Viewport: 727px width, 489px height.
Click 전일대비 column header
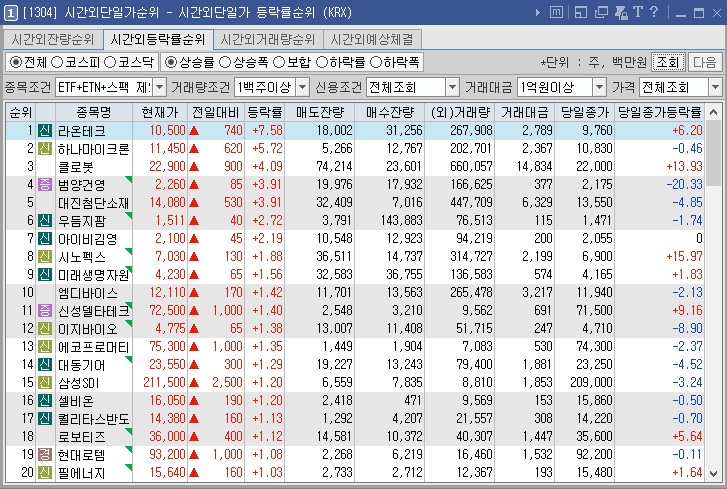216,112
